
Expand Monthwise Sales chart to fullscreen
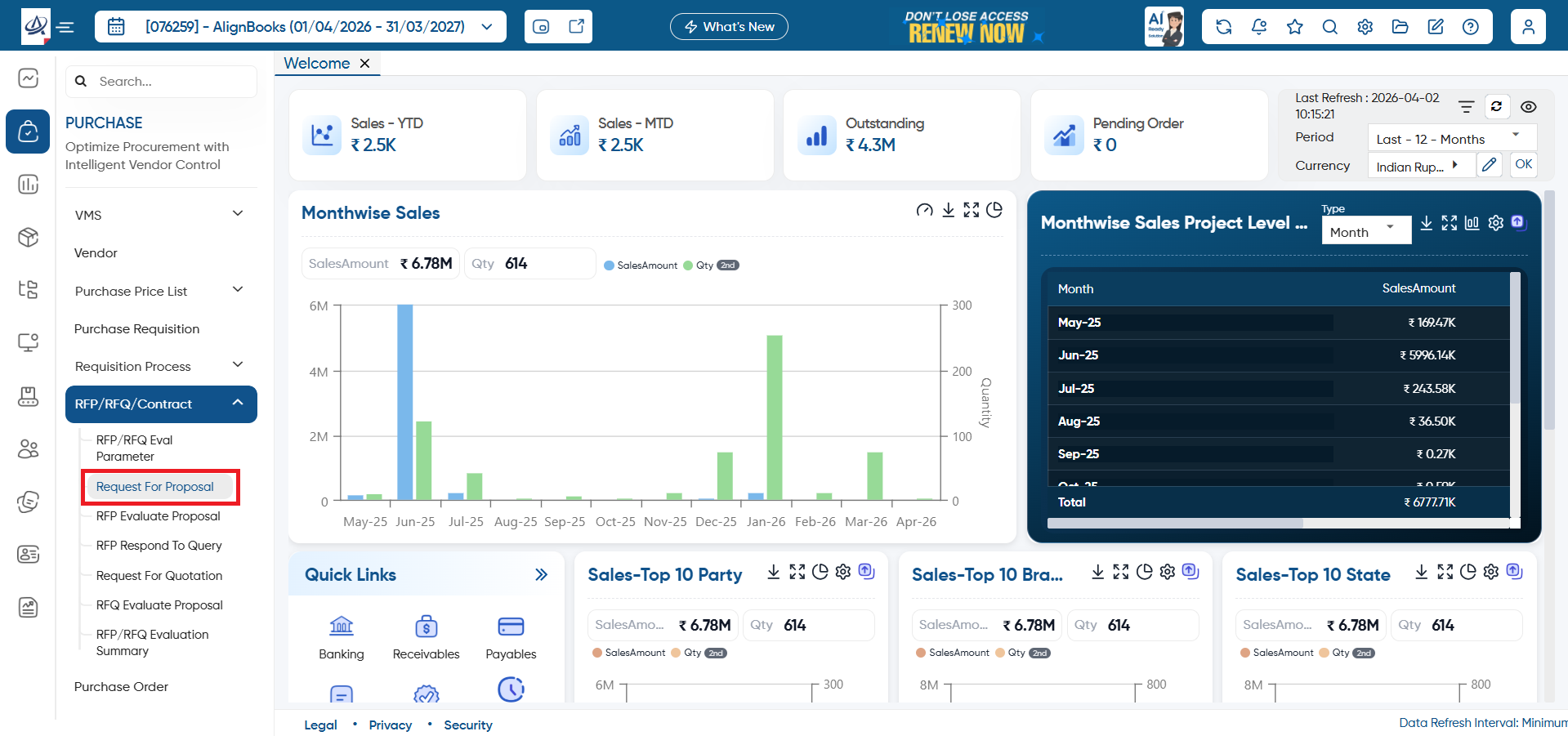(x=971, y=210)
